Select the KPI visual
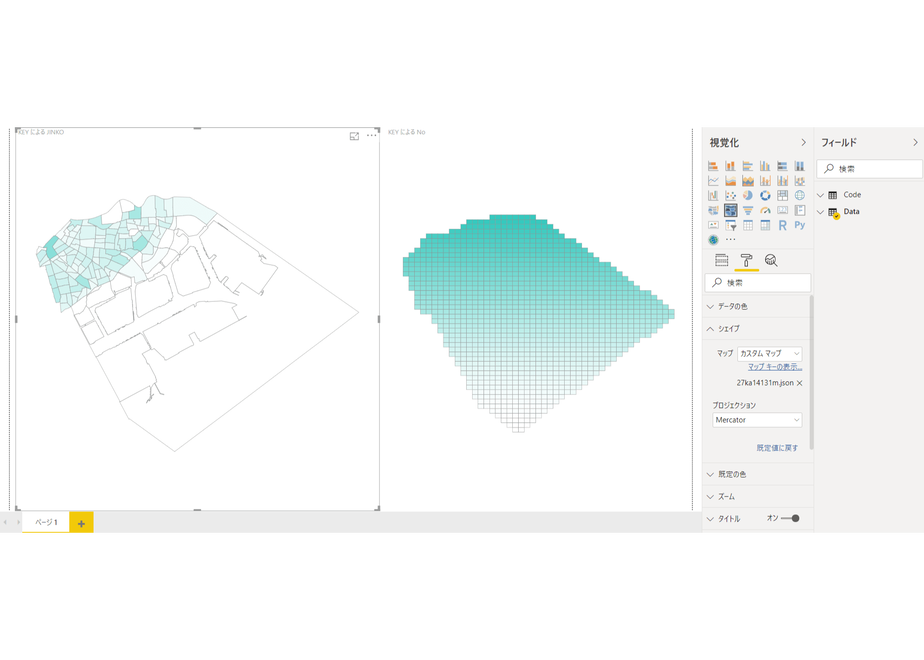 click(713, 225)
